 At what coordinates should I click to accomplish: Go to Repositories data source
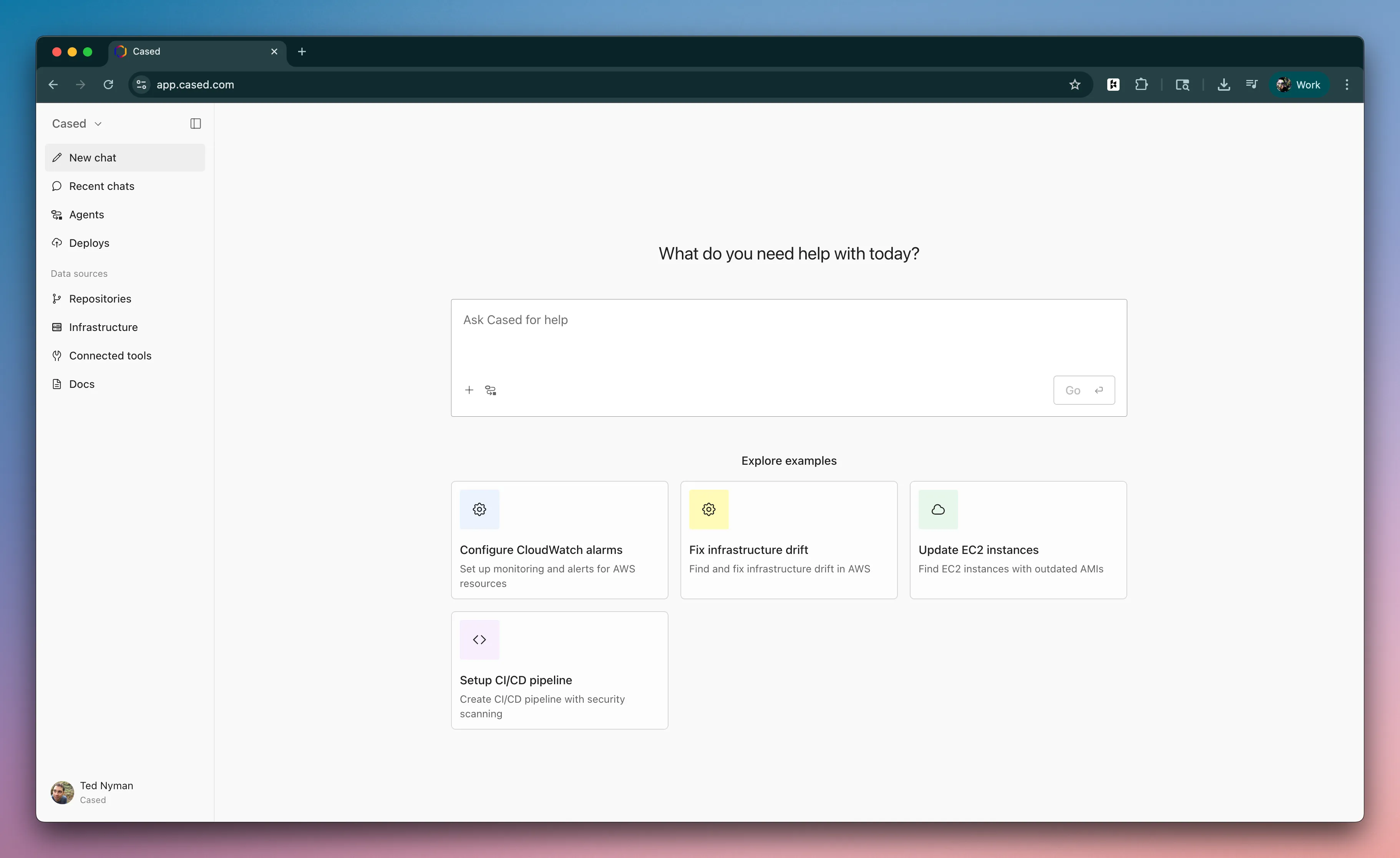click(x=100, y=299)
